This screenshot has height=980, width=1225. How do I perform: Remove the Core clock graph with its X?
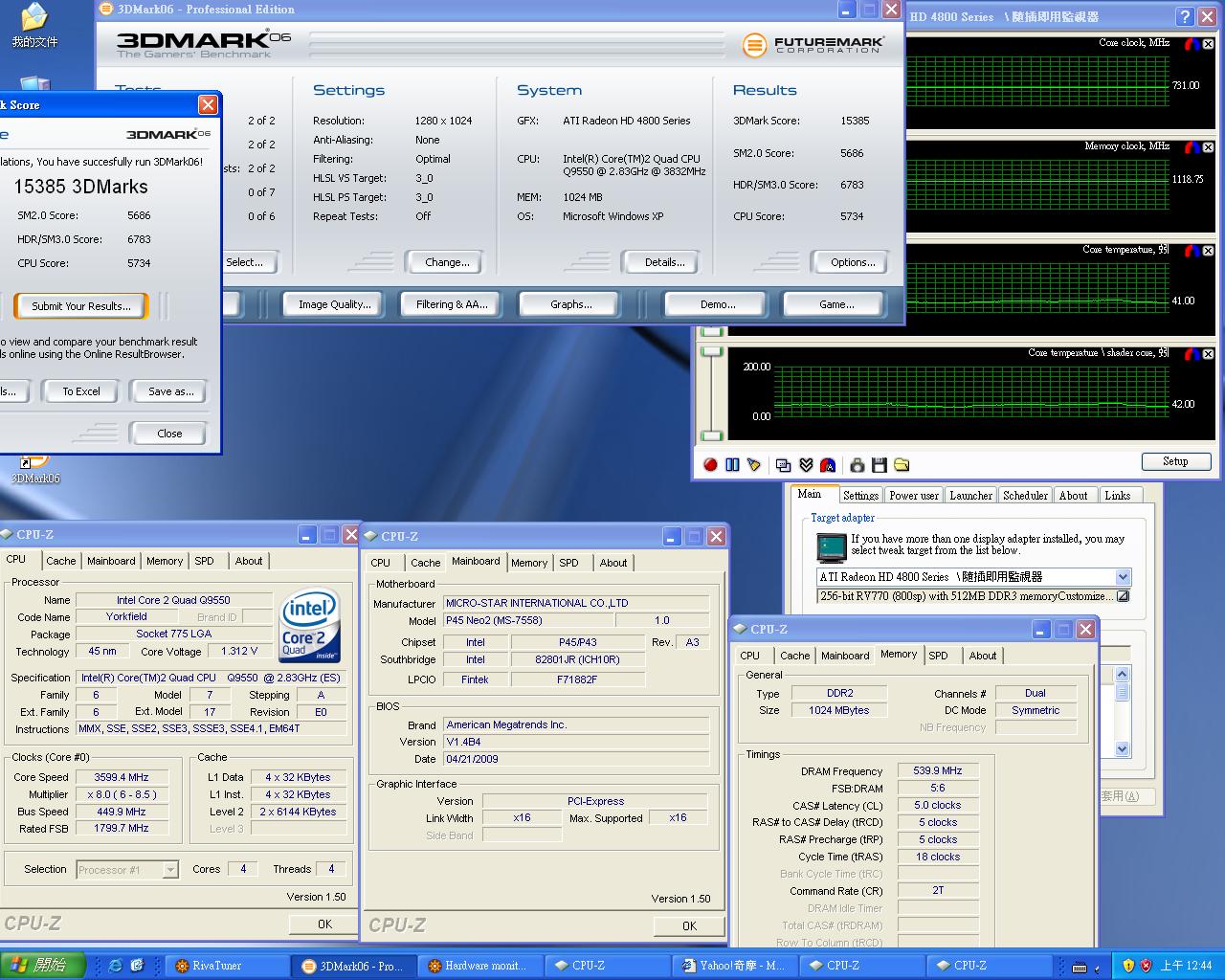pos(1208,44)
